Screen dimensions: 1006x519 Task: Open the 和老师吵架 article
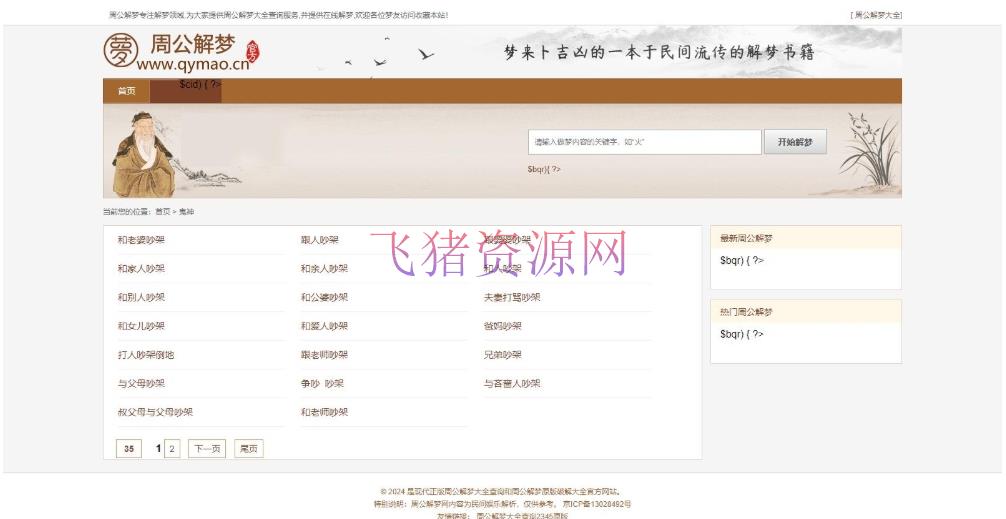pyautogui.click(x=325, y=413)
